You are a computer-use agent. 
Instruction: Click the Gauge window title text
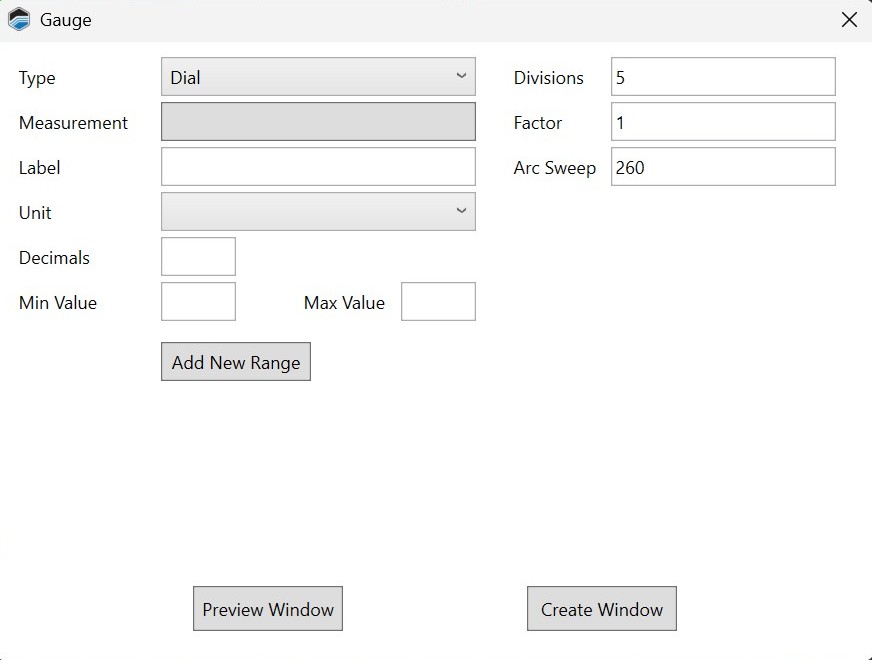pyautogui.click(x=66, y=20)
